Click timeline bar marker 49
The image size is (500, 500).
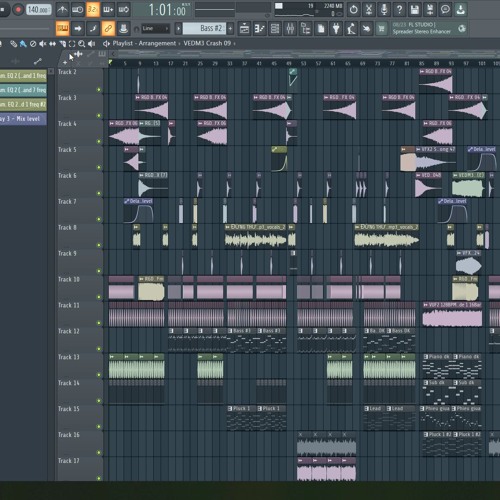[x=289, y=63]
